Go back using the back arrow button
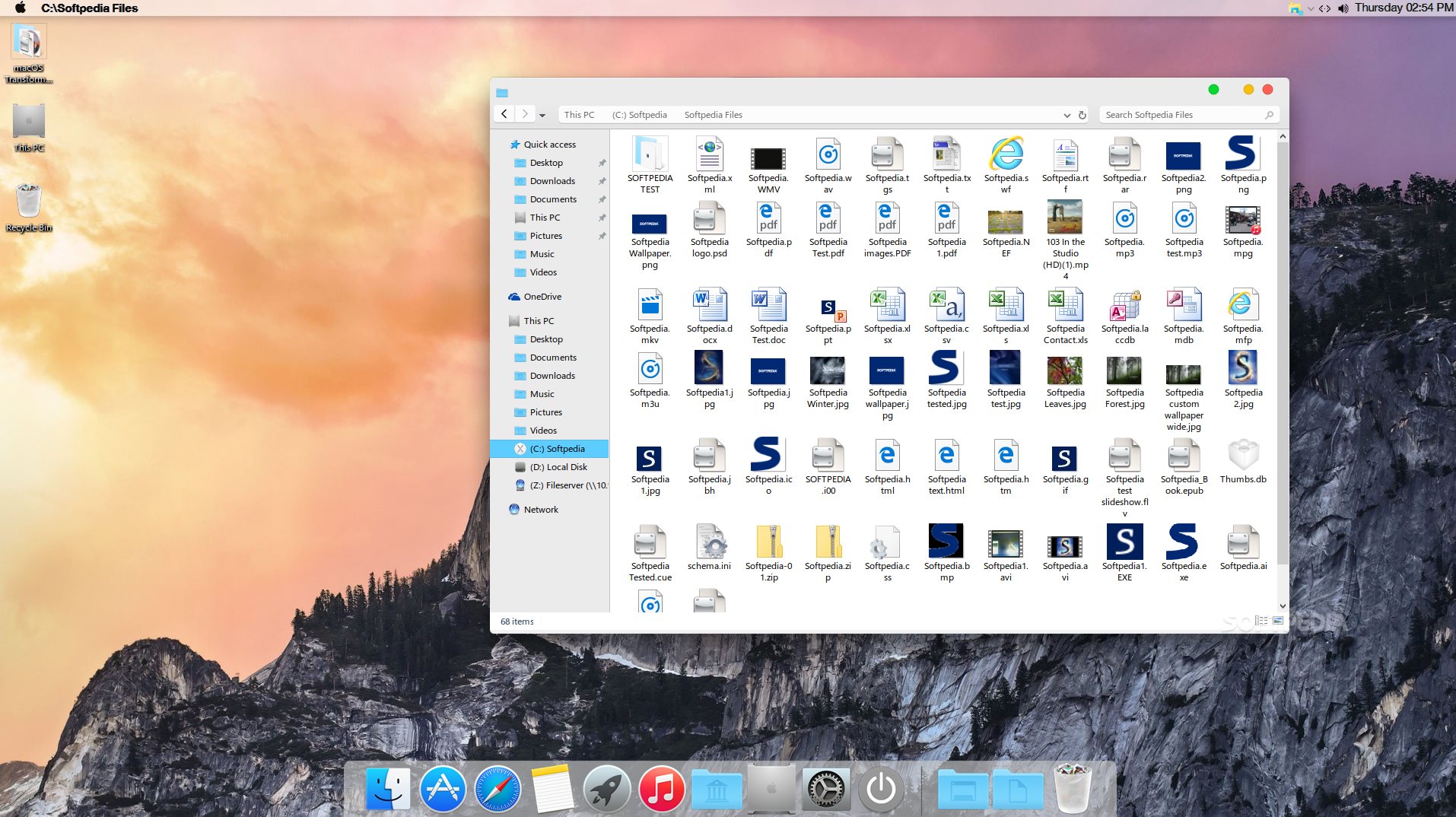This screenshot has width=1456, height=817. (x=504, y=114)
